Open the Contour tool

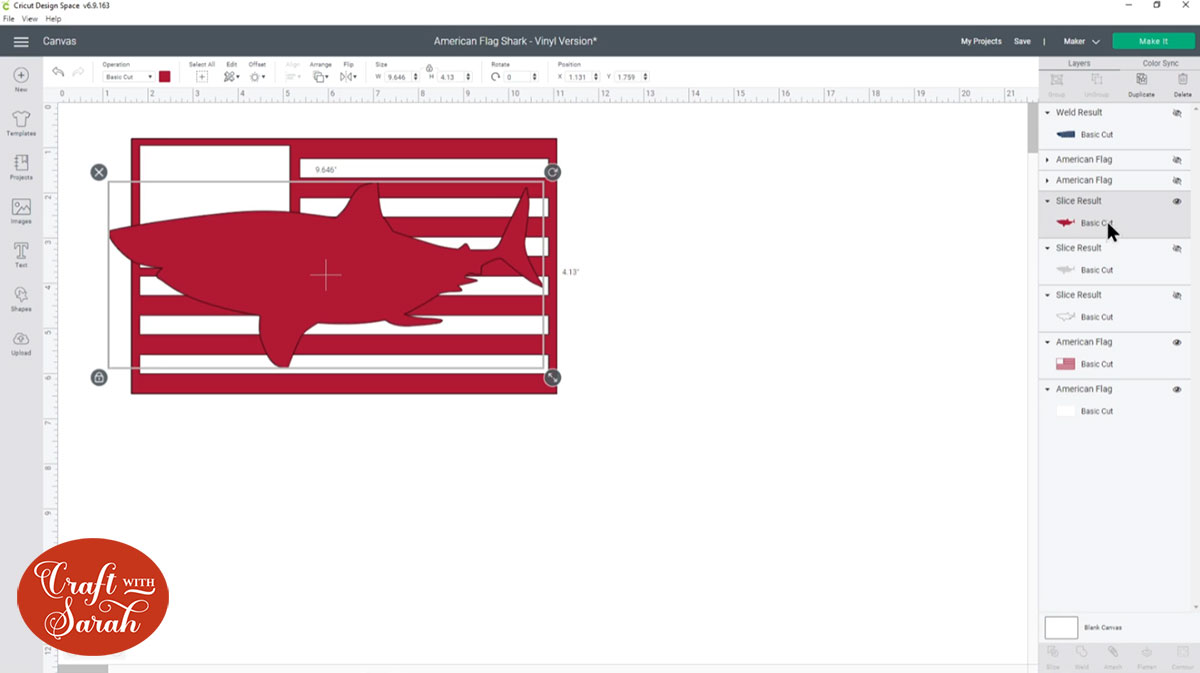coord(1180,651)
